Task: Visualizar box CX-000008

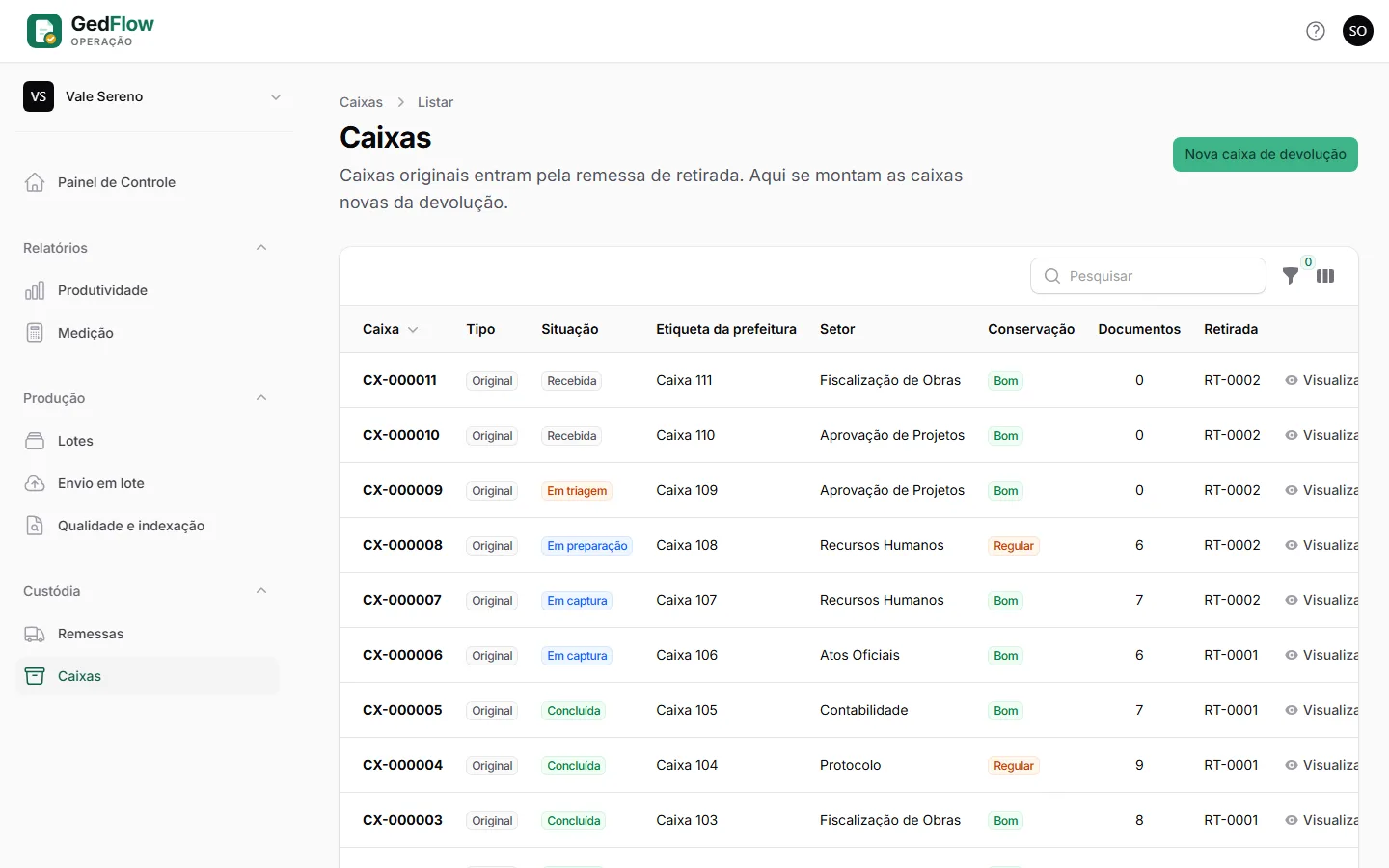Action: [x=1321, y=545]
